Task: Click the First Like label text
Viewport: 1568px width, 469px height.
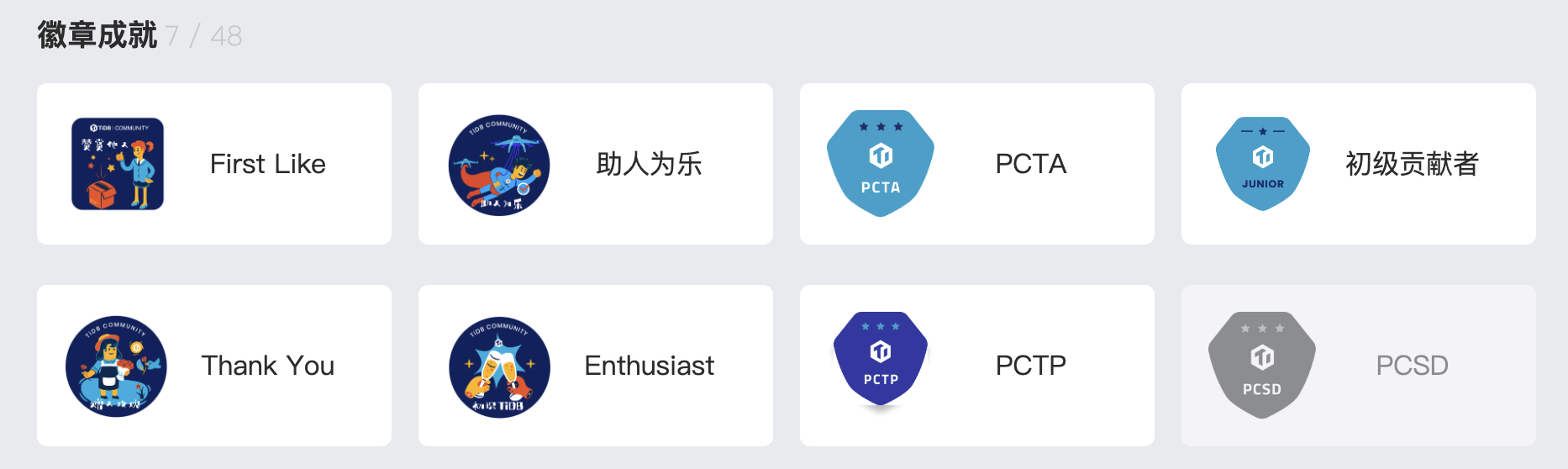Action: pos(267,164)
